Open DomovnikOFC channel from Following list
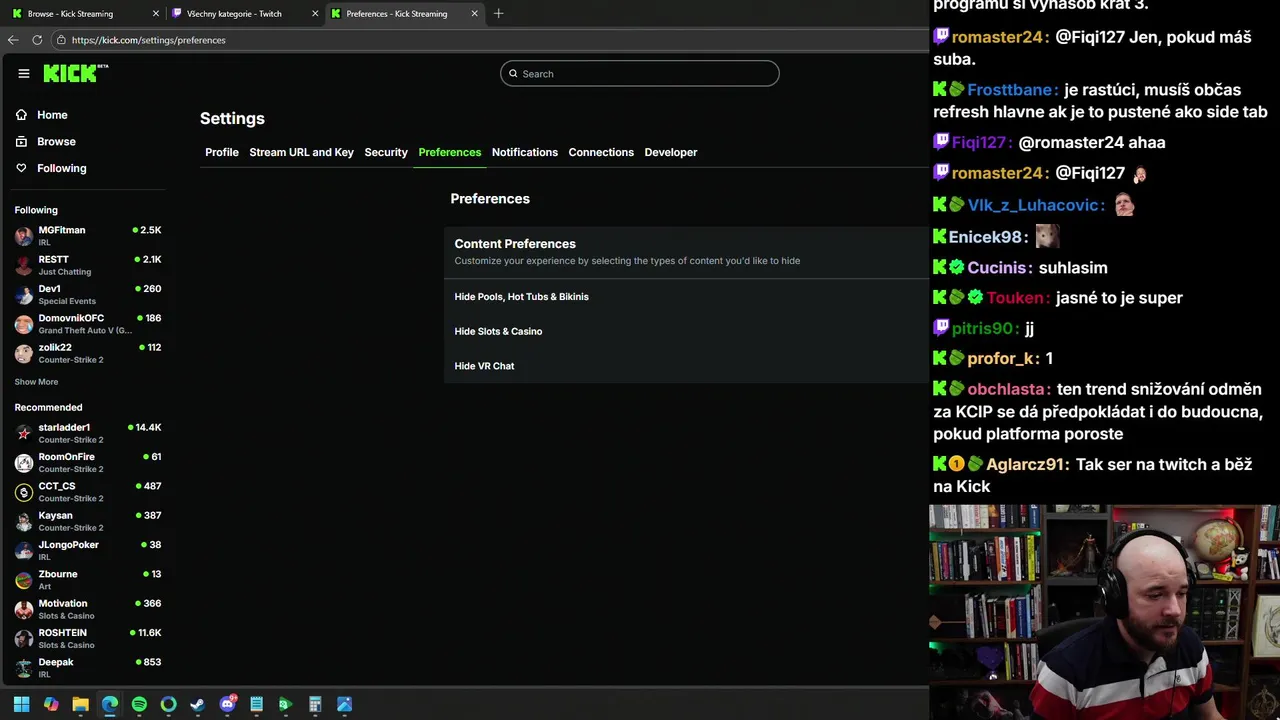The width and height of the screenshot is (1280, 720). tap(88, 324)
